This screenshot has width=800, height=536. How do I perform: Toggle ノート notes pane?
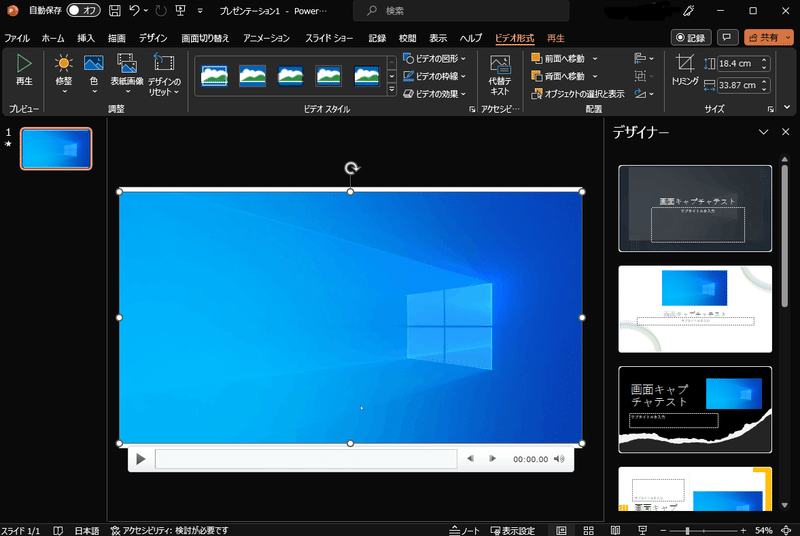[x=464, y=530]
